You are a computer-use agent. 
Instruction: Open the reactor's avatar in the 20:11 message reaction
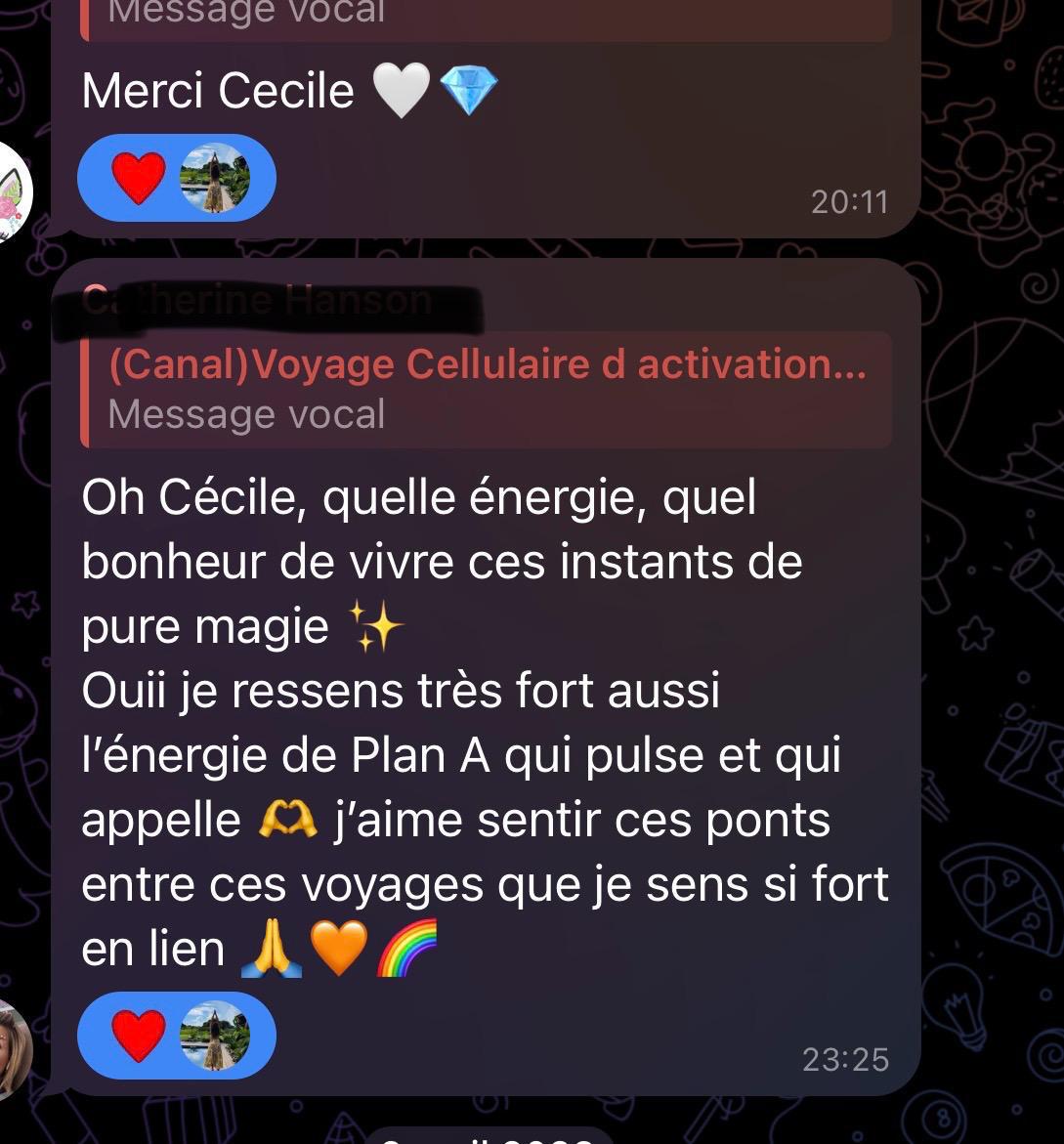point(215,178)
